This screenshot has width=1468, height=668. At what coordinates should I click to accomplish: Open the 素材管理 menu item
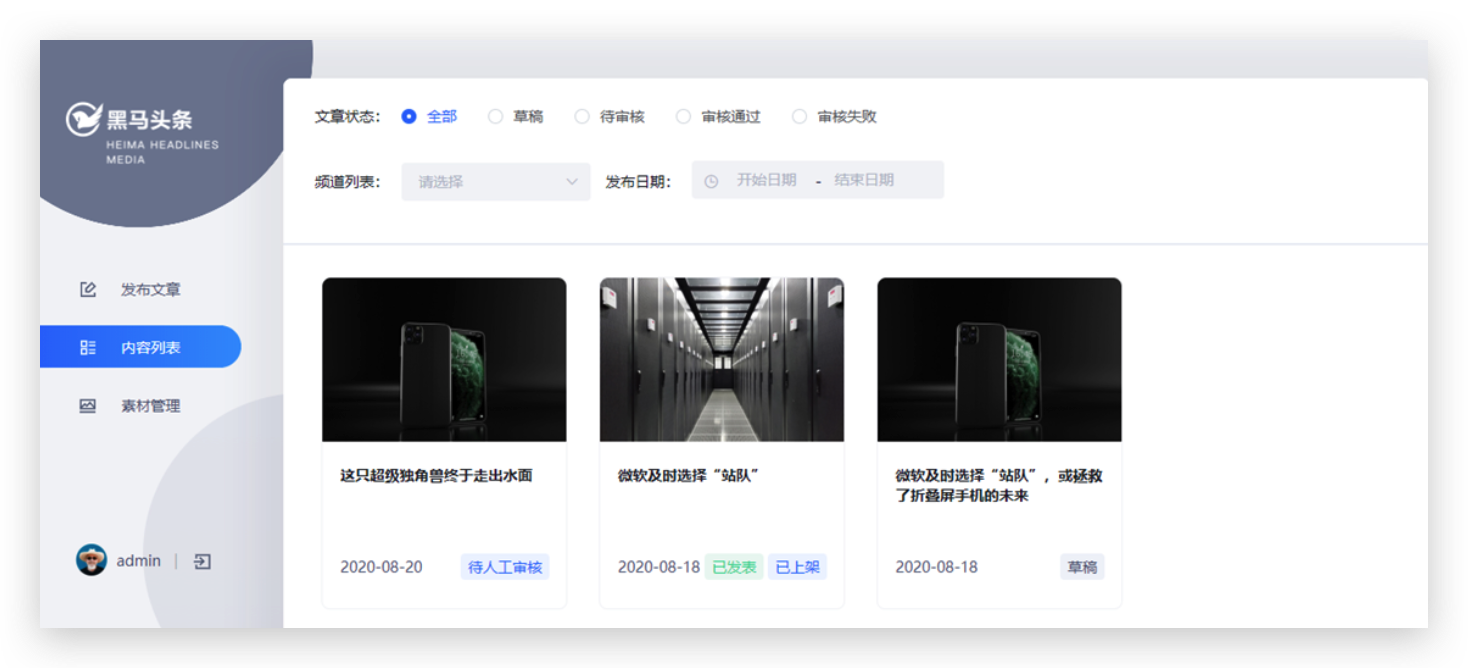pyautogui.click(x=140, y=406)
